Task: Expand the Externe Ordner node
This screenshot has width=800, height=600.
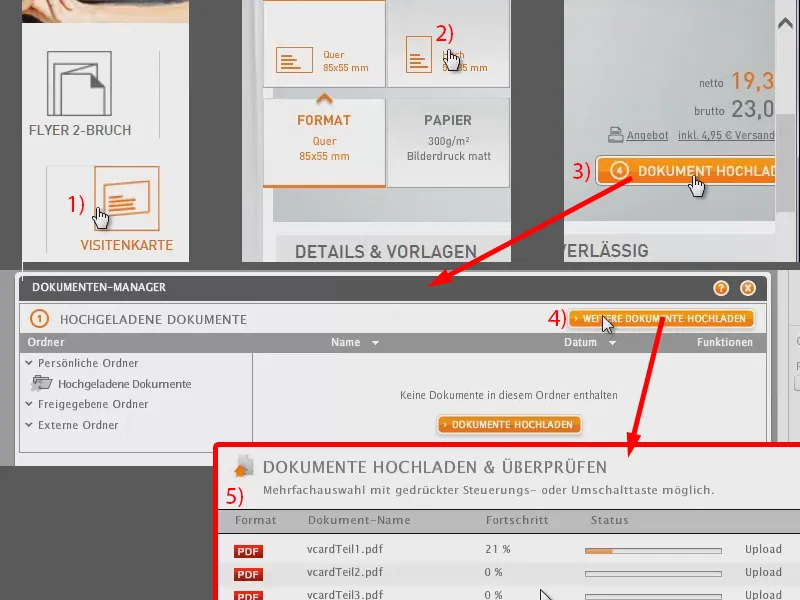Action: (29, 424)
